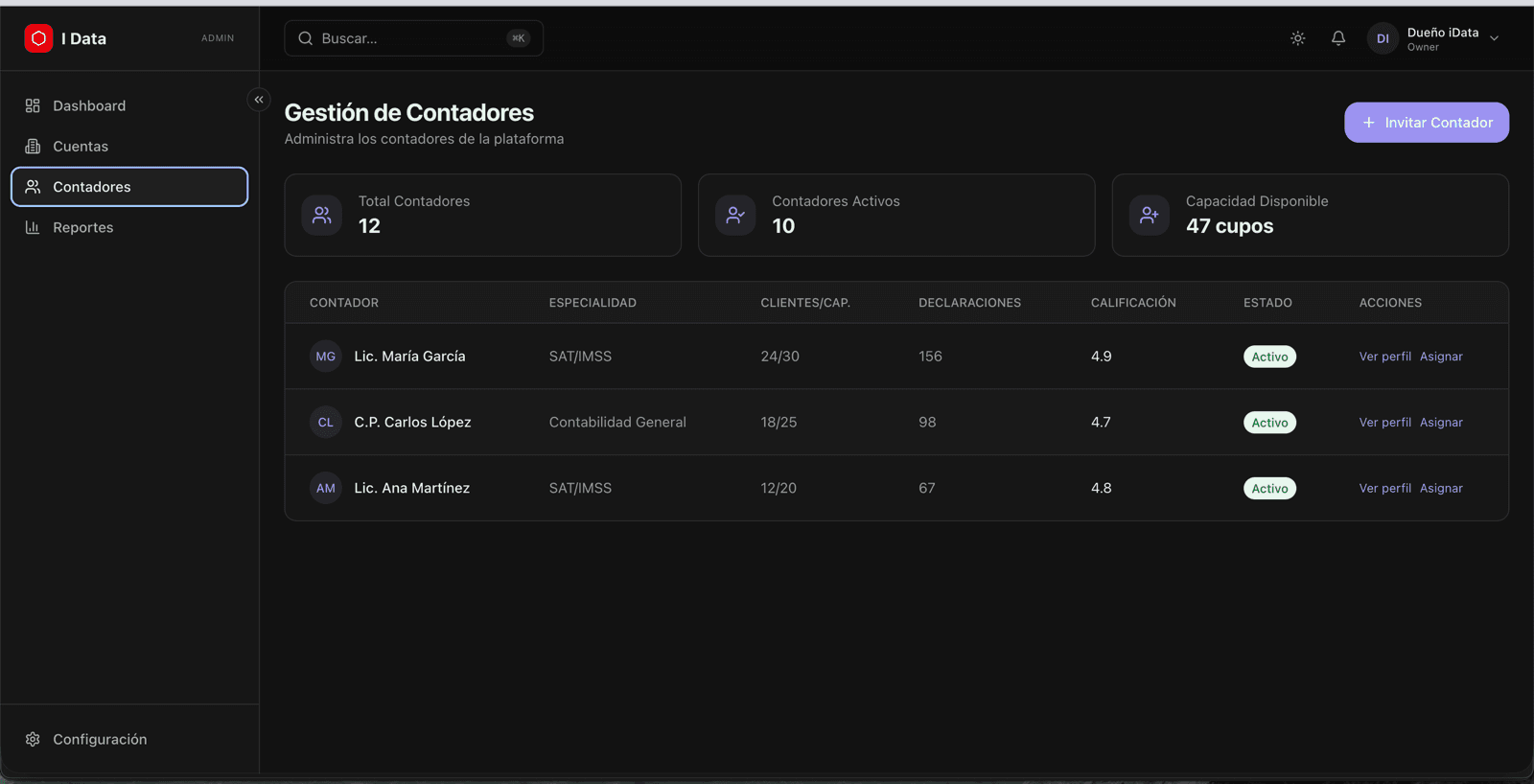View profile of Lic. María García

[x=1385, y=357]
